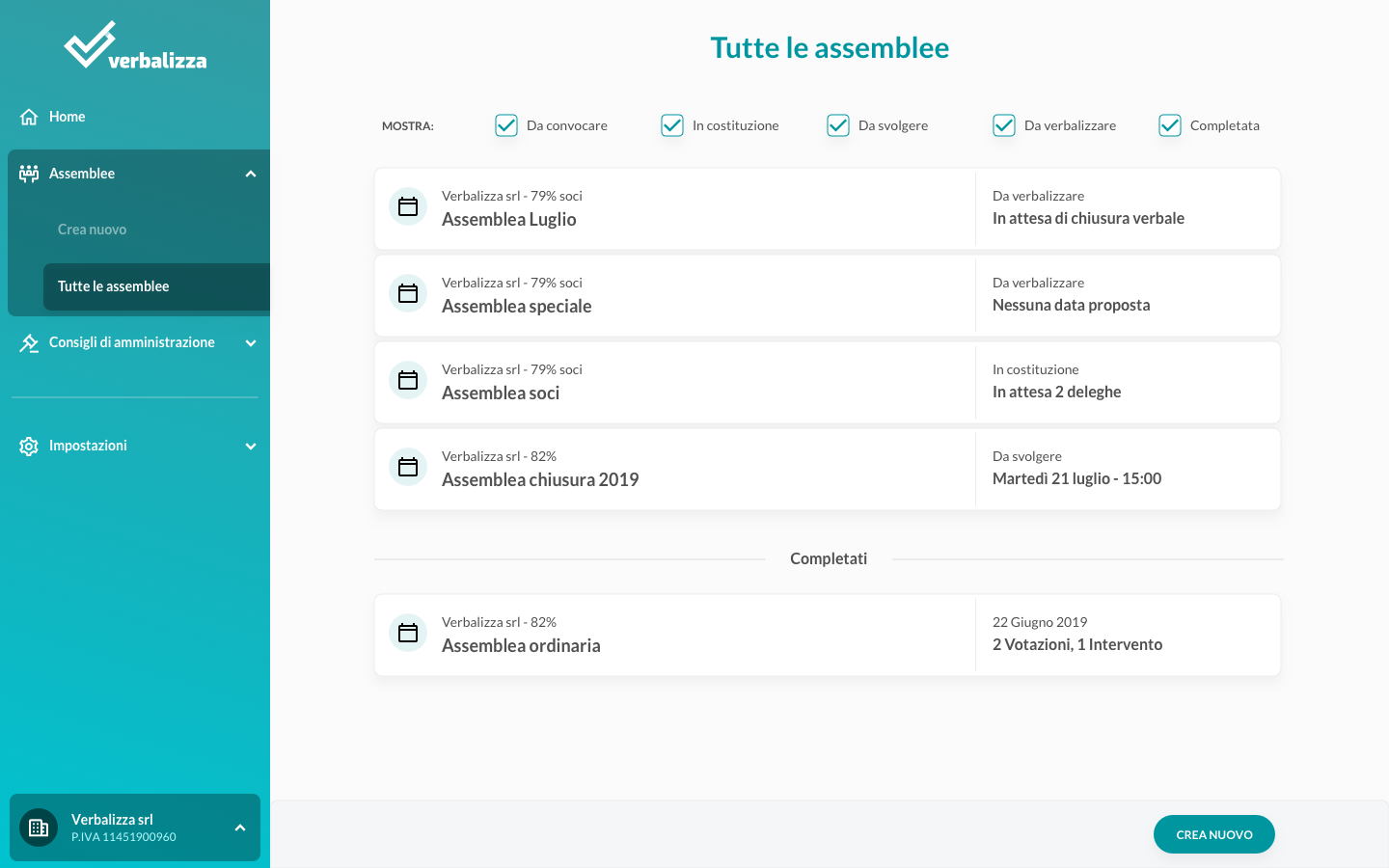The height and width of the screenshot is (868, 1389).
Task: Click calendar icon beside Assemblea Luglio
Action: click(408, 207)
